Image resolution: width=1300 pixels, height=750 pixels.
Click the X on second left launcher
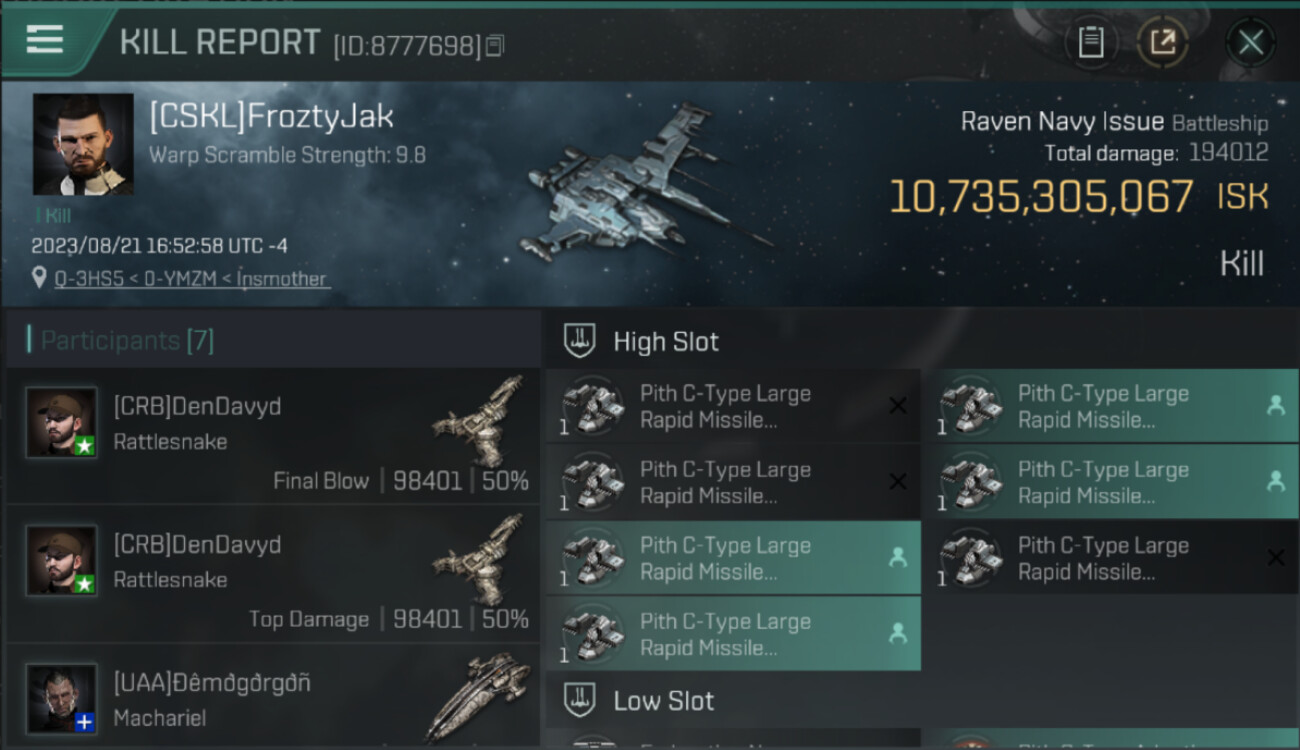click(x=898, y=482)
